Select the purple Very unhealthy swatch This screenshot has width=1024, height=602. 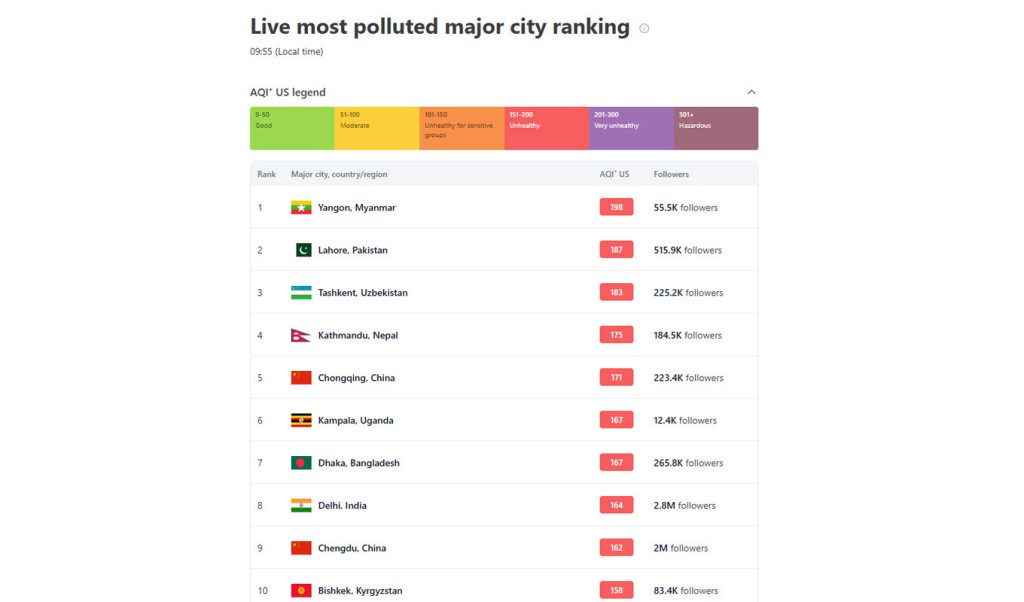[632, 129]
